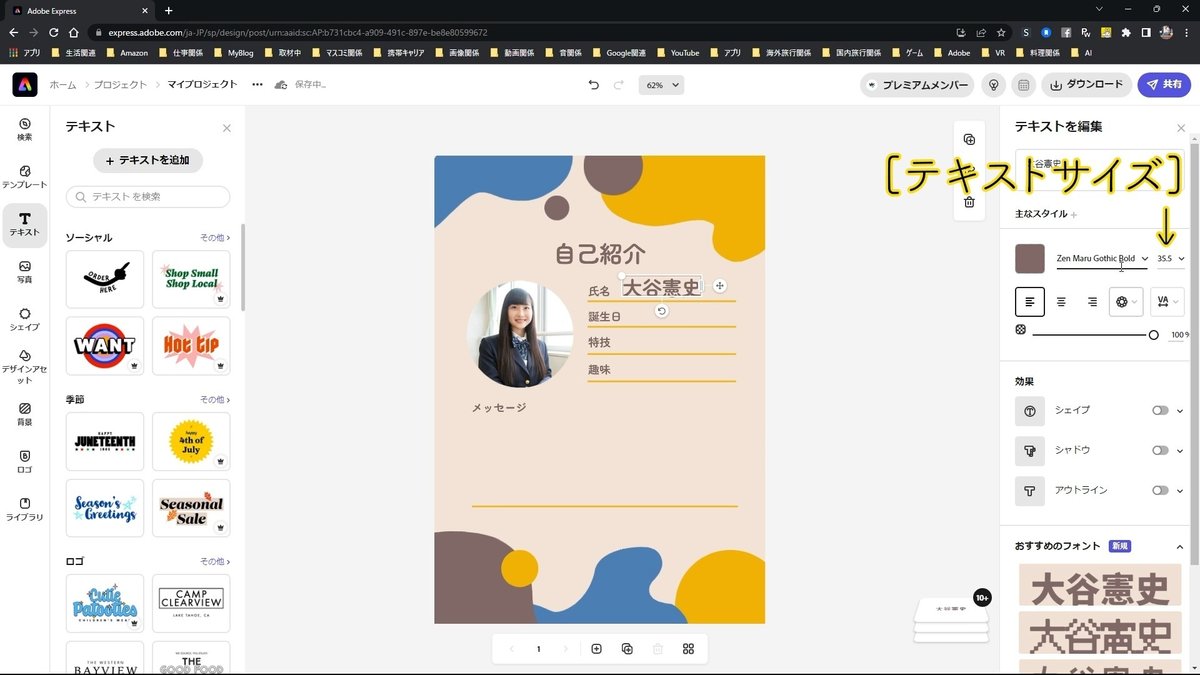Open マイプロジェクト project name
The height and width of the screenshot is (675, 1200).
tap(202, 85)
